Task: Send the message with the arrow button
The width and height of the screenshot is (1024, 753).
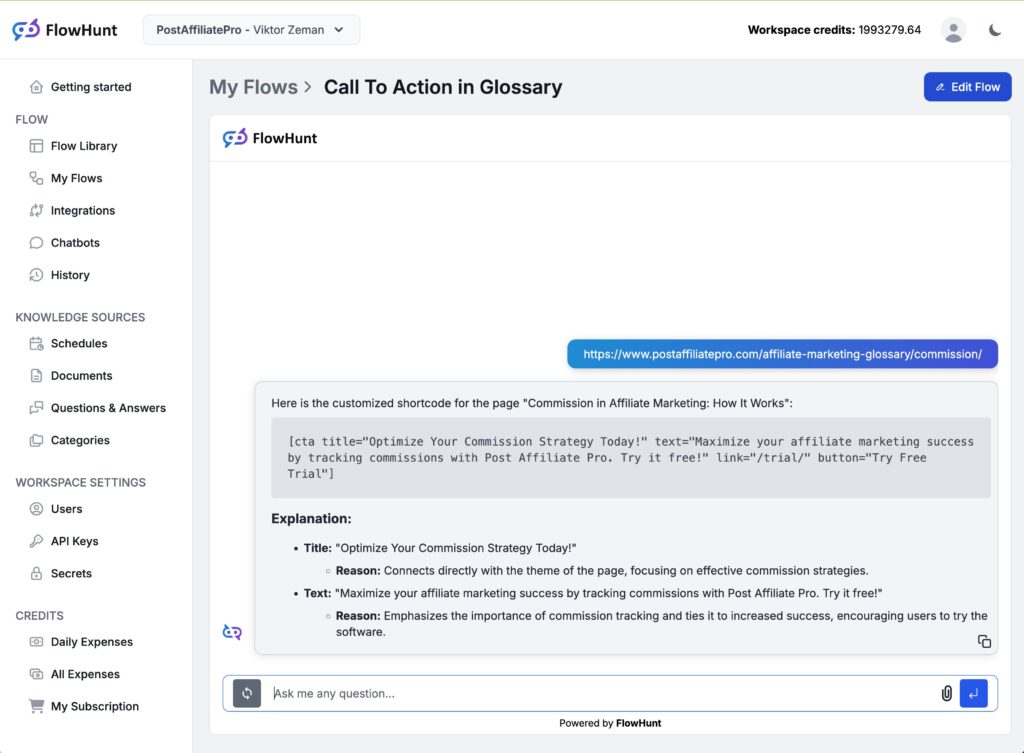Action: pyautogui.click(x=973, y=693)
